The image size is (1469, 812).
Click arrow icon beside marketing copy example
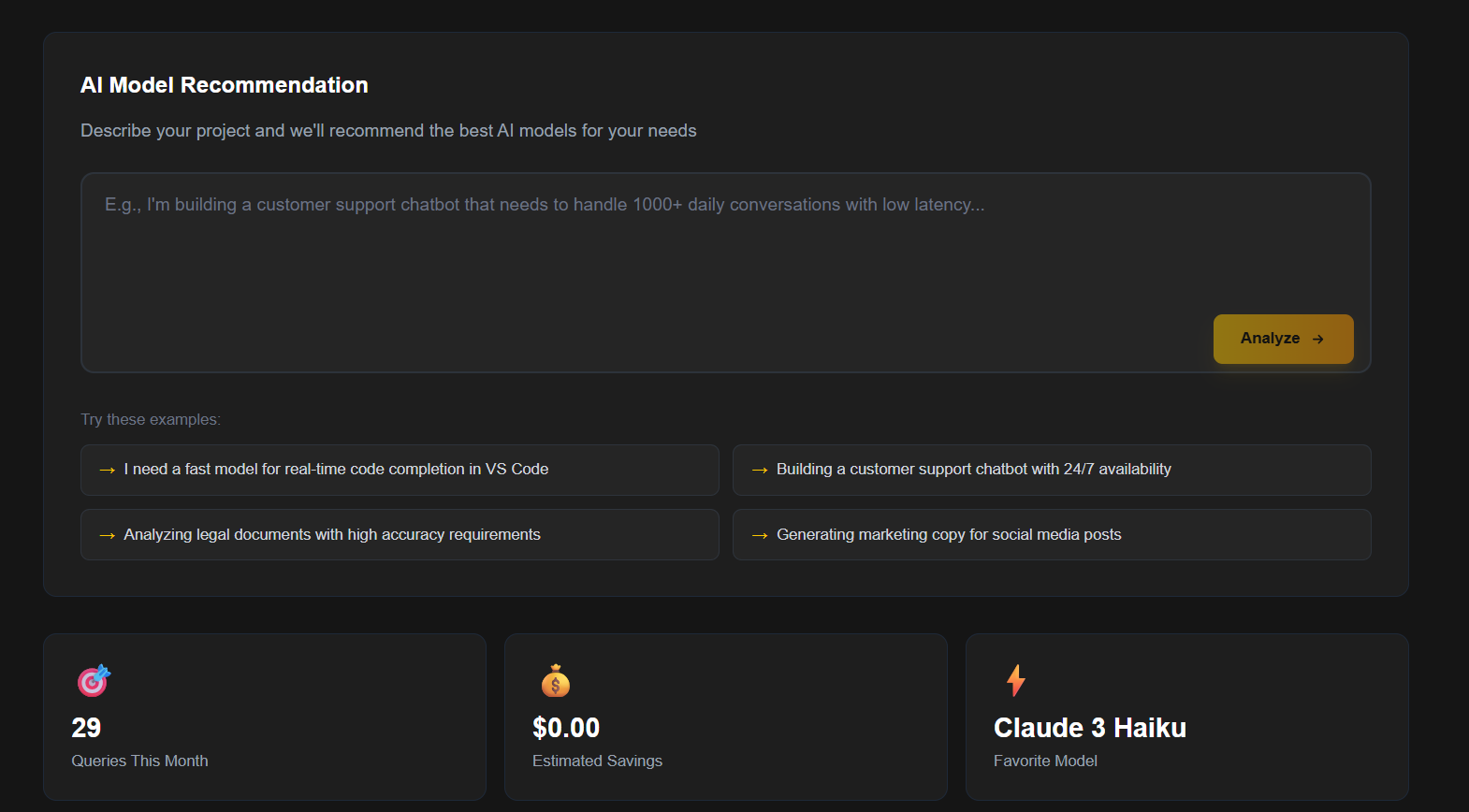(x=759, y=535)
